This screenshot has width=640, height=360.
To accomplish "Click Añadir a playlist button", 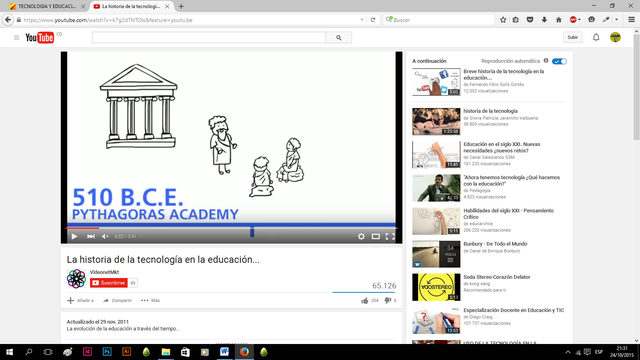I will coord(80,300).
